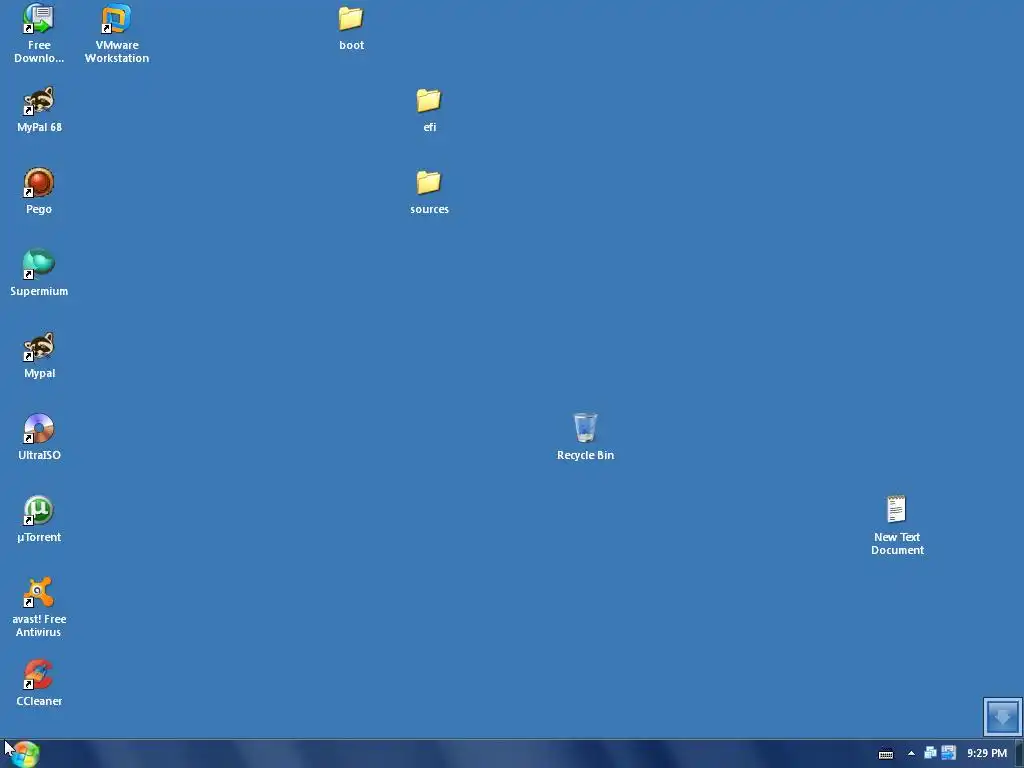Click the Supermium browser shortcut
This screenshot has width=1024, height=768.
pos(39,273)
